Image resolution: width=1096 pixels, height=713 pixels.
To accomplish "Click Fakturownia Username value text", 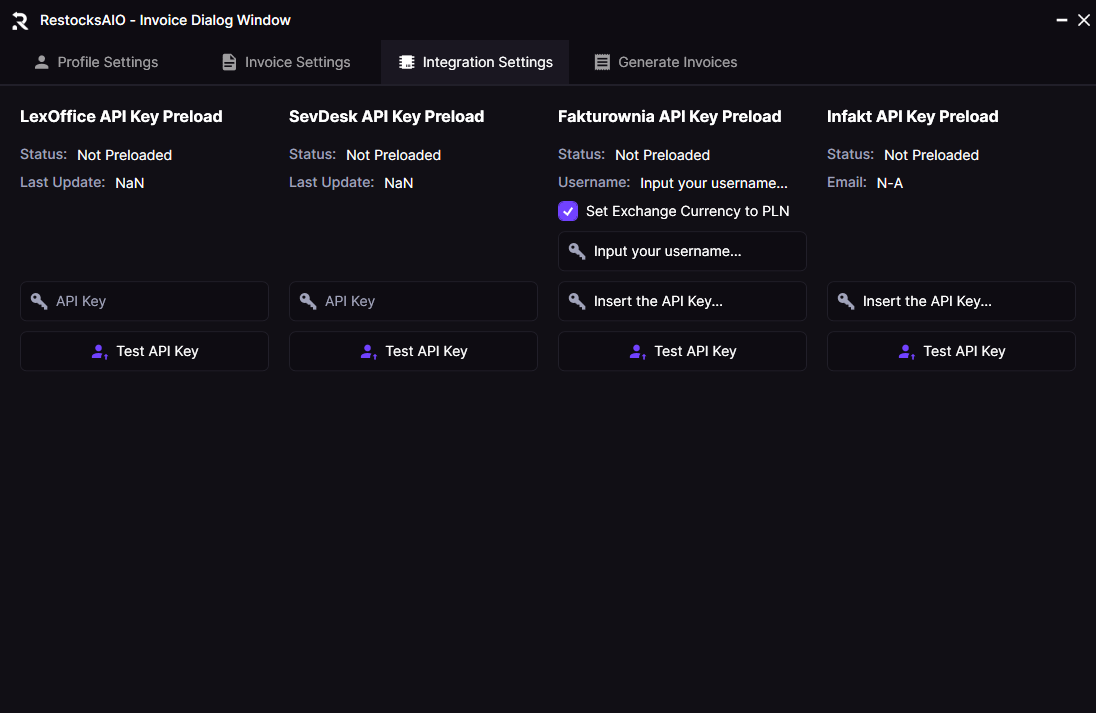I will [x=714, y=183].
